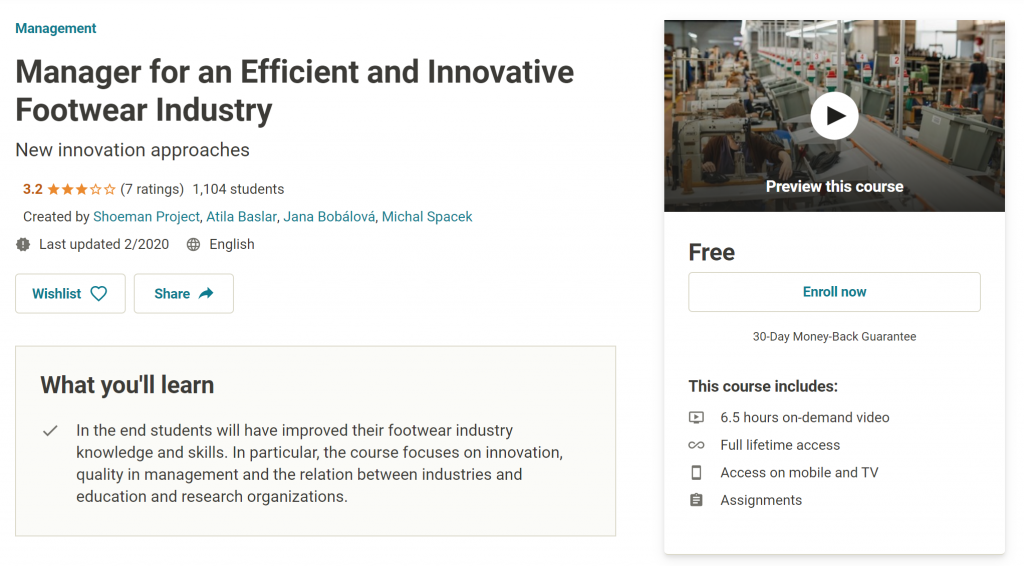Viewport: 1024px width, 566px height.
Task: Click the mobile device access icon
Action: (x=696, y=473)
